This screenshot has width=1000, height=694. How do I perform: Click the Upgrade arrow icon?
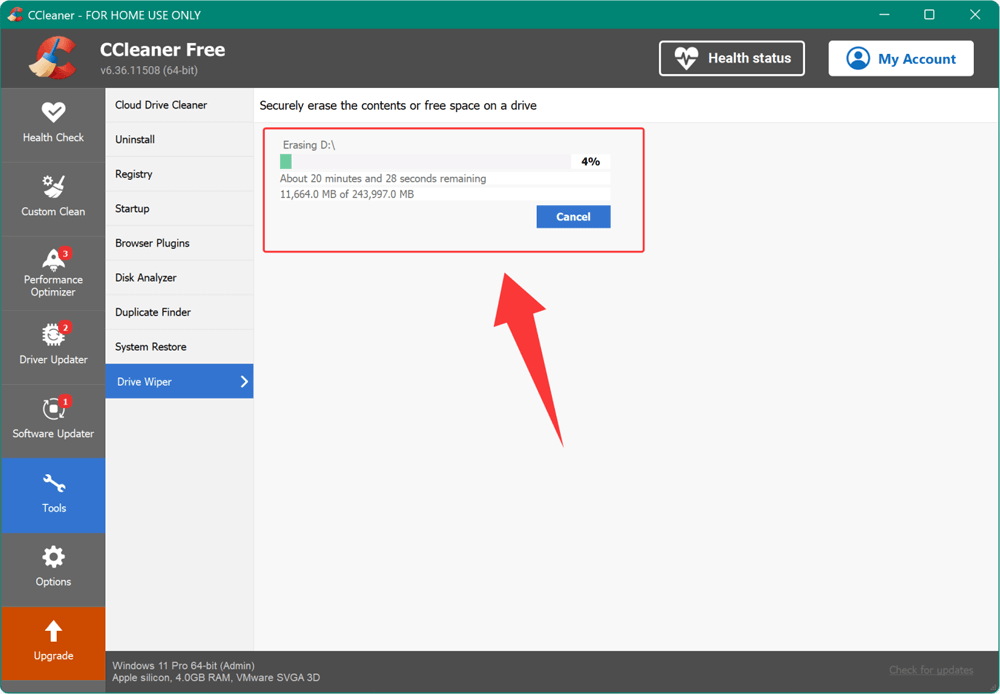[x=53, y=631]
